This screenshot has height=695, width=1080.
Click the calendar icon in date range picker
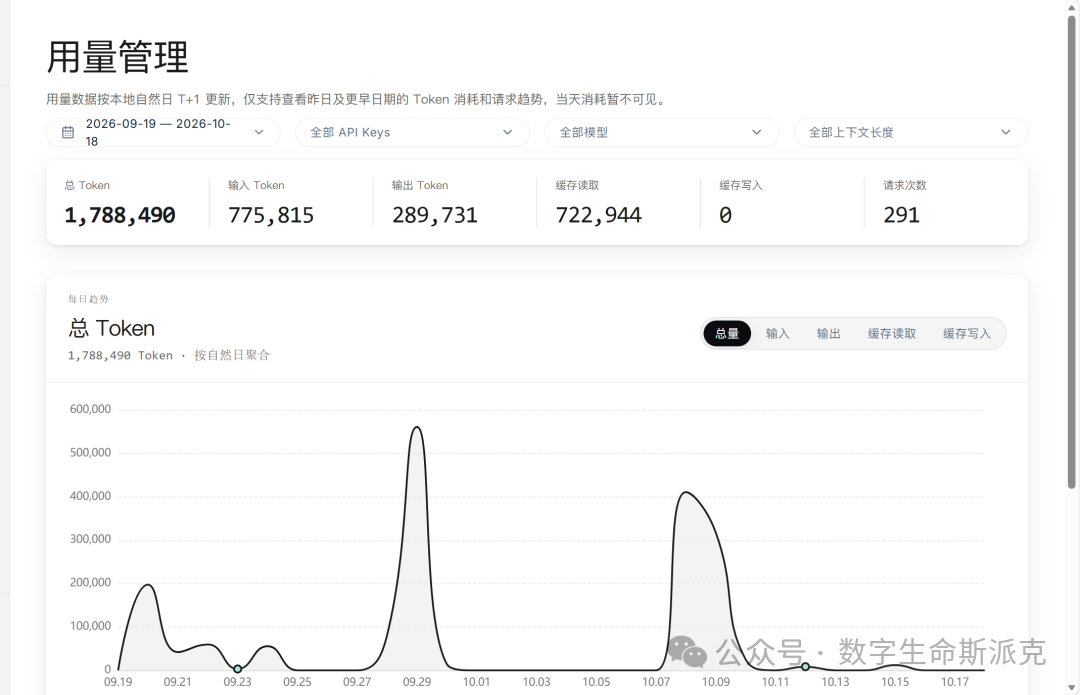[68, 132]
